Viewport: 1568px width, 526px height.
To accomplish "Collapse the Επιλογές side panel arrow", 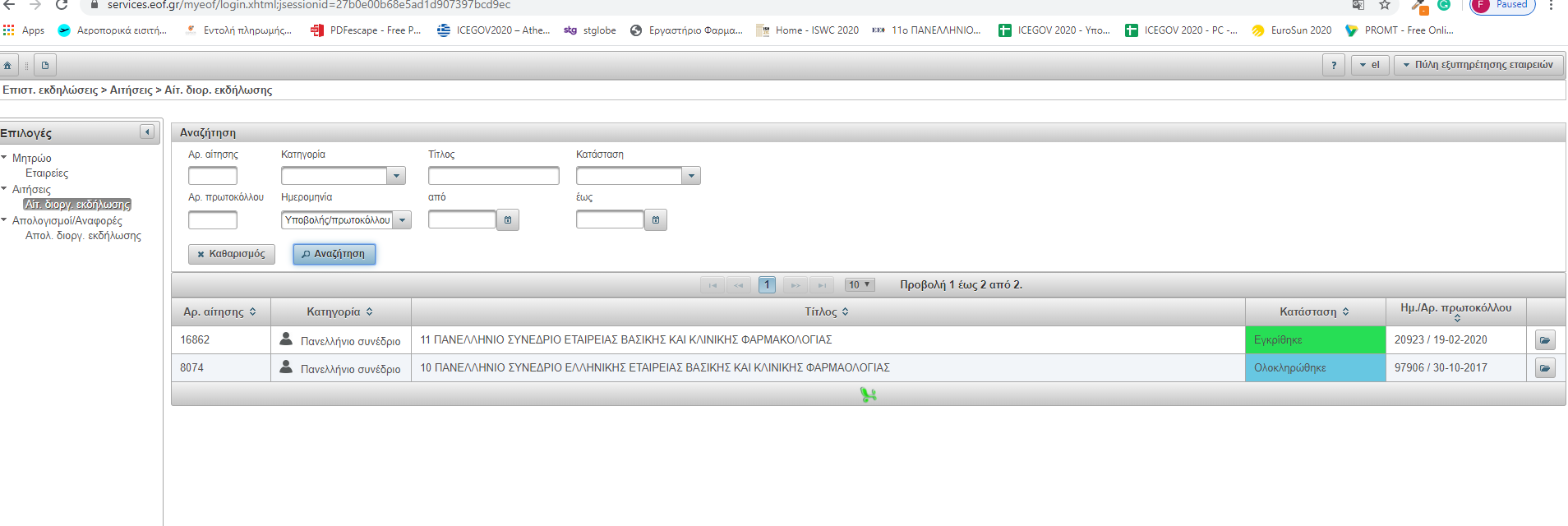I will (147, 132).
